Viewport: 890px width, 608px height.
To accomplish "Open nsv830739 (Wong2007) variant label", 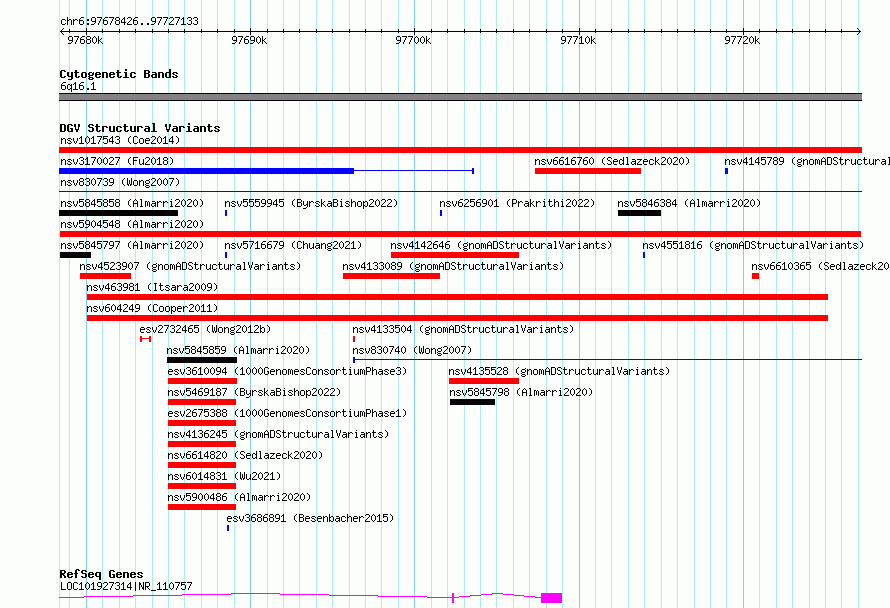I will pos(120,182).
